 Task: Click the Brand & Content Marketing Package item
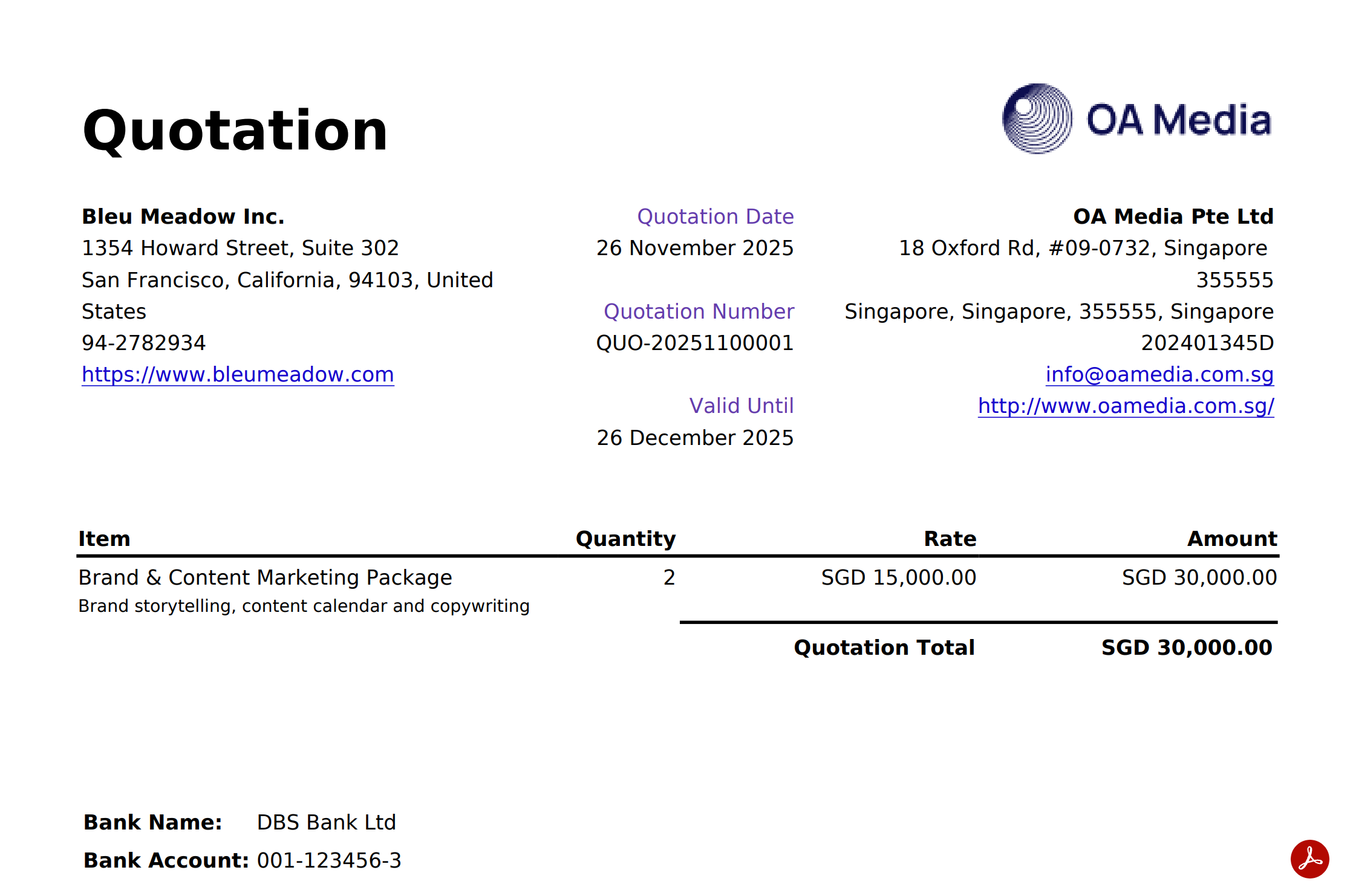[265, 578]
